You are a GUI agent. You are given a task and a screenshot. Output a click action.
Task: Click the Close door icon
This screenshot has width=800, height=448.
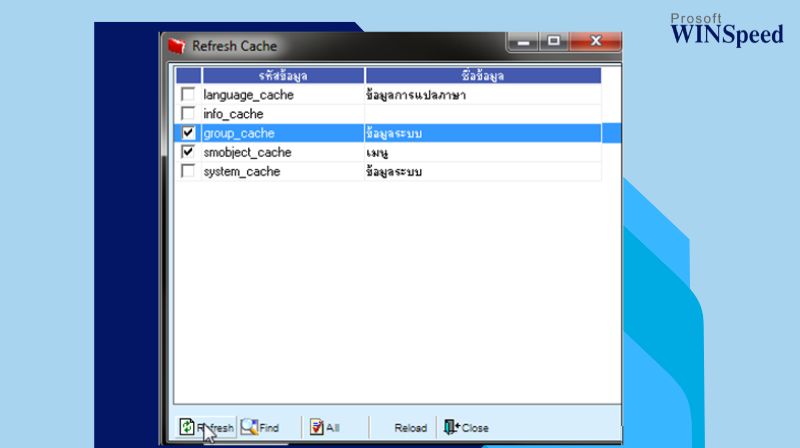pyautogui.click(x=452, y=427)
